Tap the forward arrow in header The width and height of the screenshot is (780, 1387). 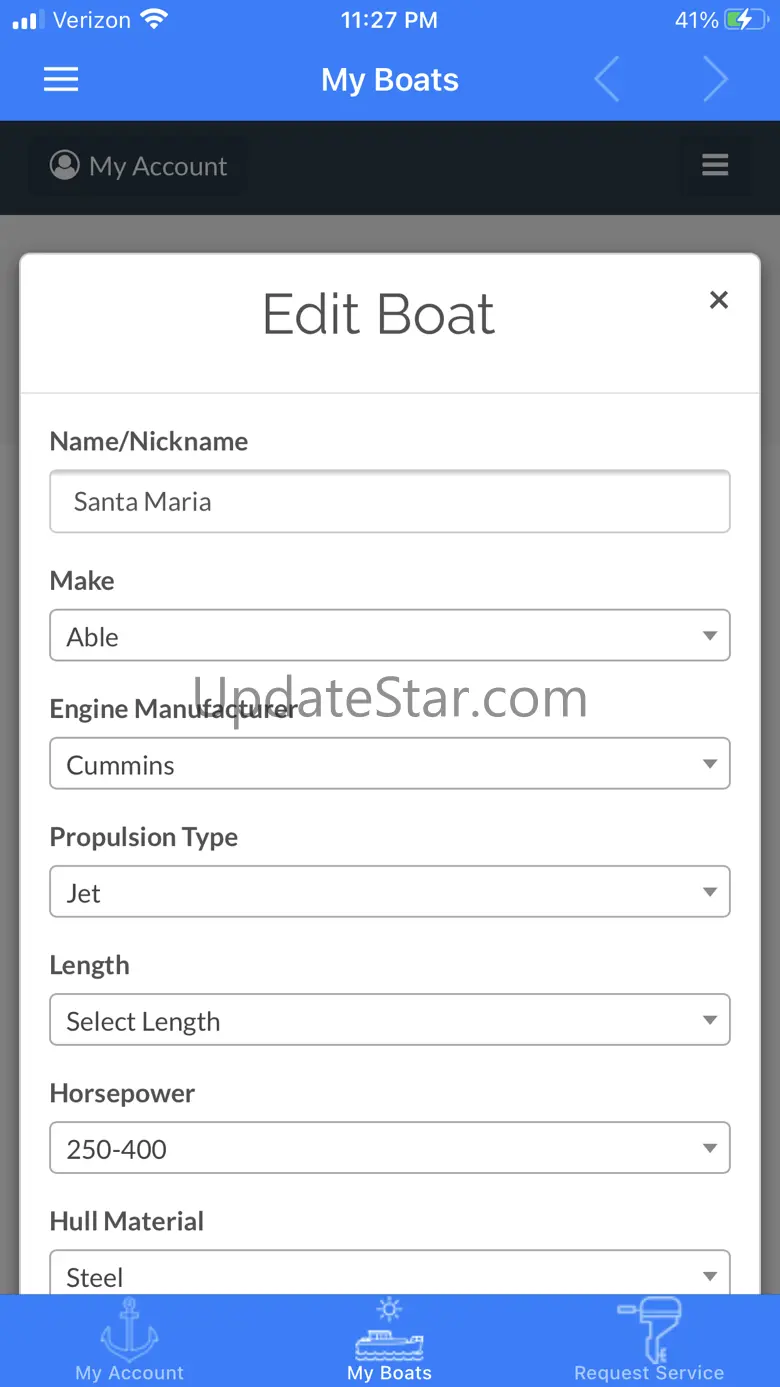click(715, 80)
